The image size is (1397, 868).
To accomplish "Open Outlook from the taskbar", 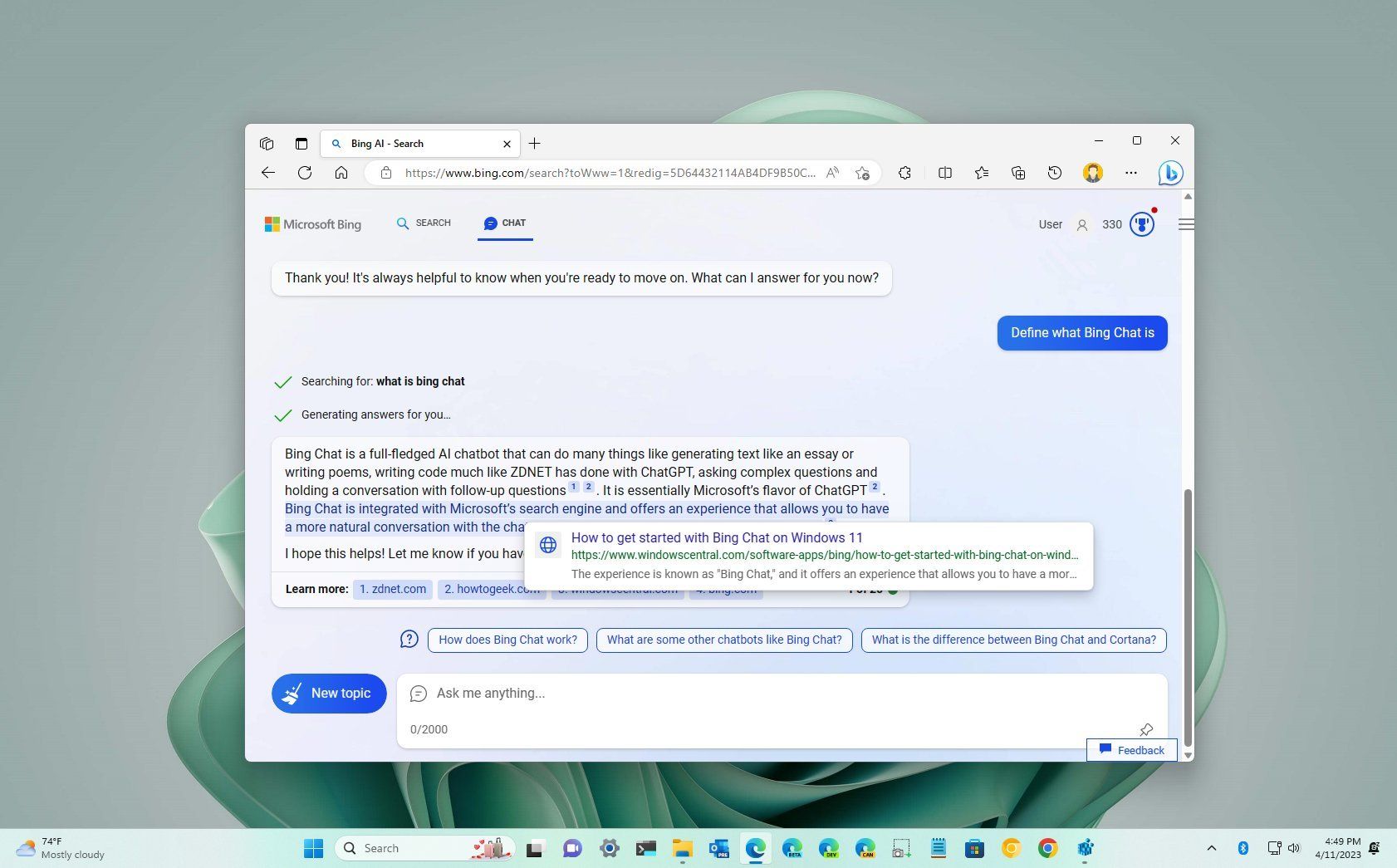I will [x=718, y=848].
